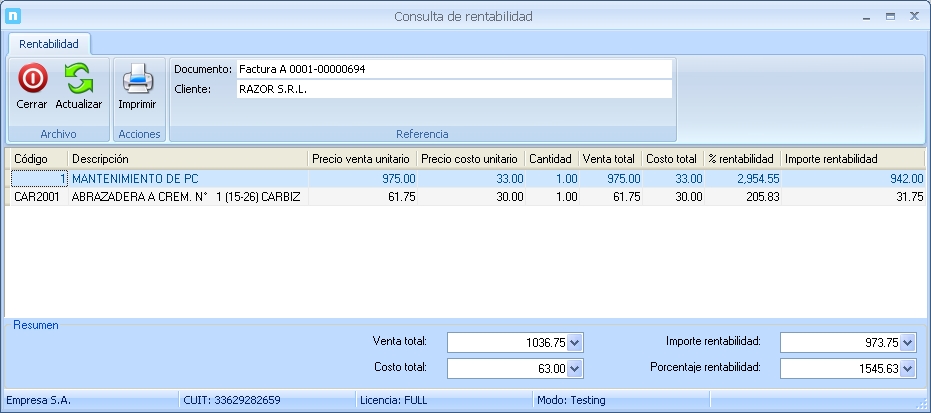
Task: Click the Licencia: FULL status bar entry
Action: pos(394,400)
